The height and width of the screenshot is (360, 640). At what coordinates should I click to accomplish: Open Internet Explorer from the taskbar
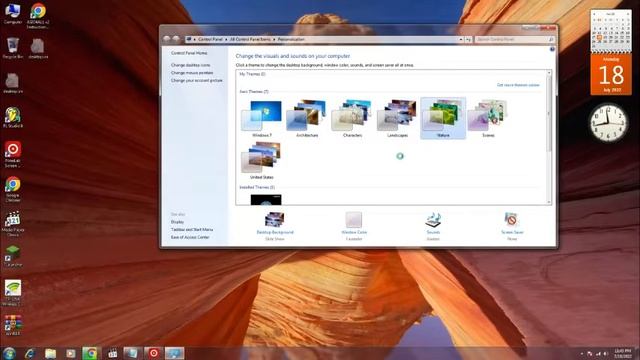click(30, 353)
